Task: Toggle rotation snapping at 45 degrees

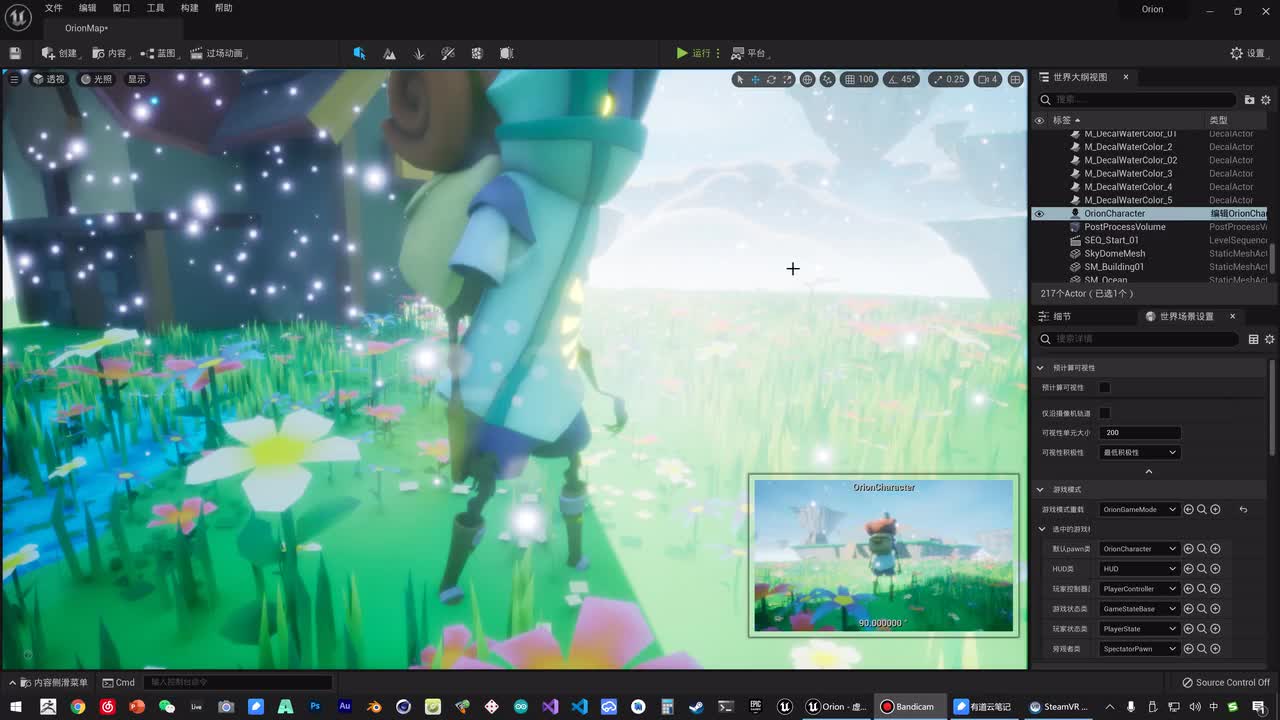Action: click(901, 79)
